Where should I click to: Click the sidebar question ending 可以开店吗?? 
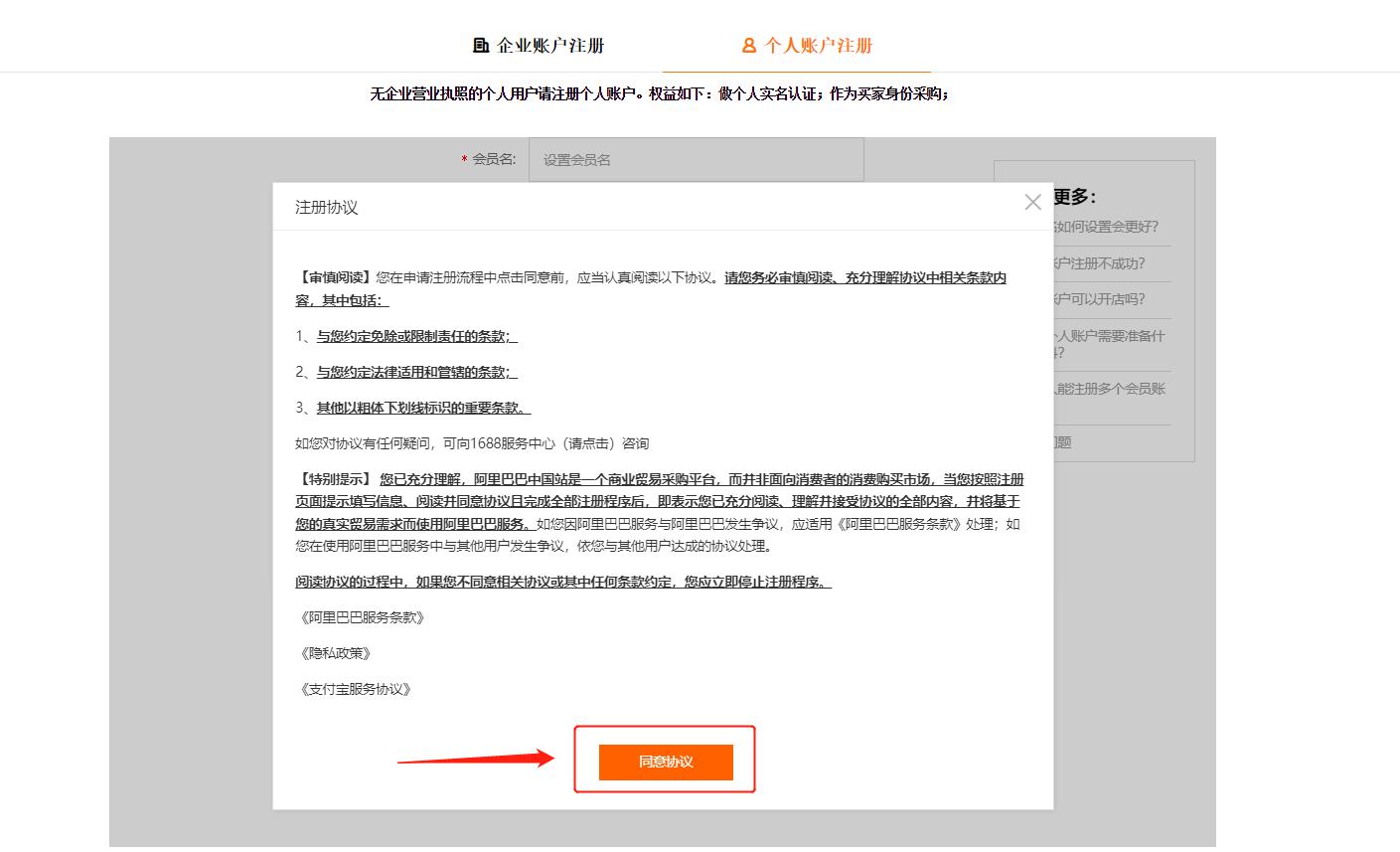pos(1099,299)
